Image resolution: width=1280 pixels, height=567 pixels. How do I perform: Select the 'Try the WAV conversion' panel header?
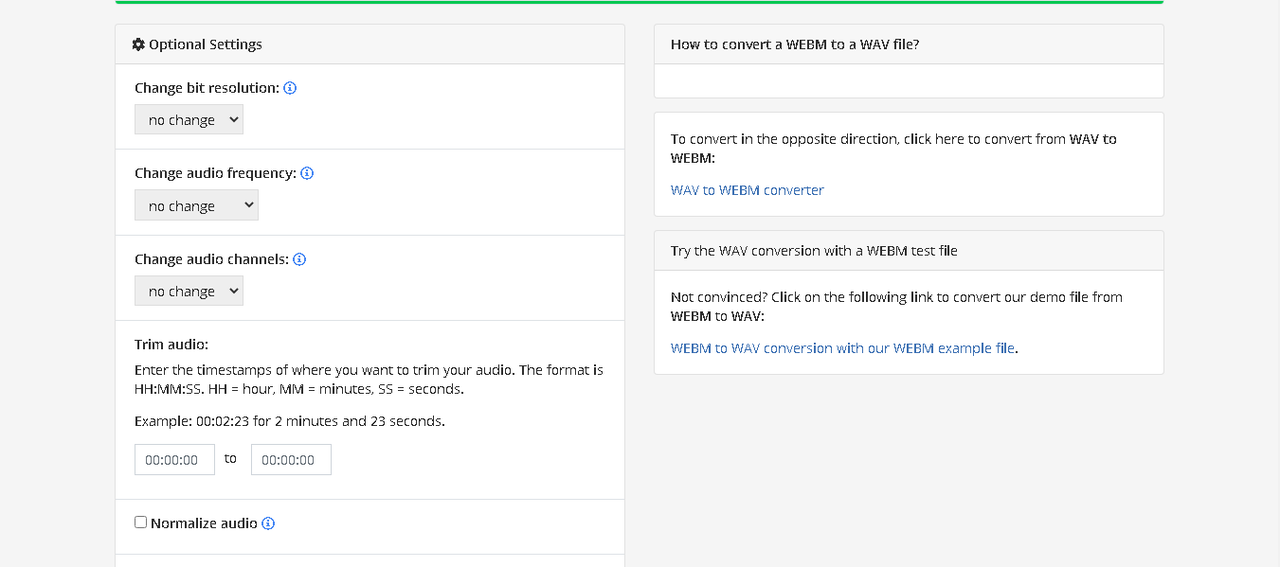coord(814,251)
